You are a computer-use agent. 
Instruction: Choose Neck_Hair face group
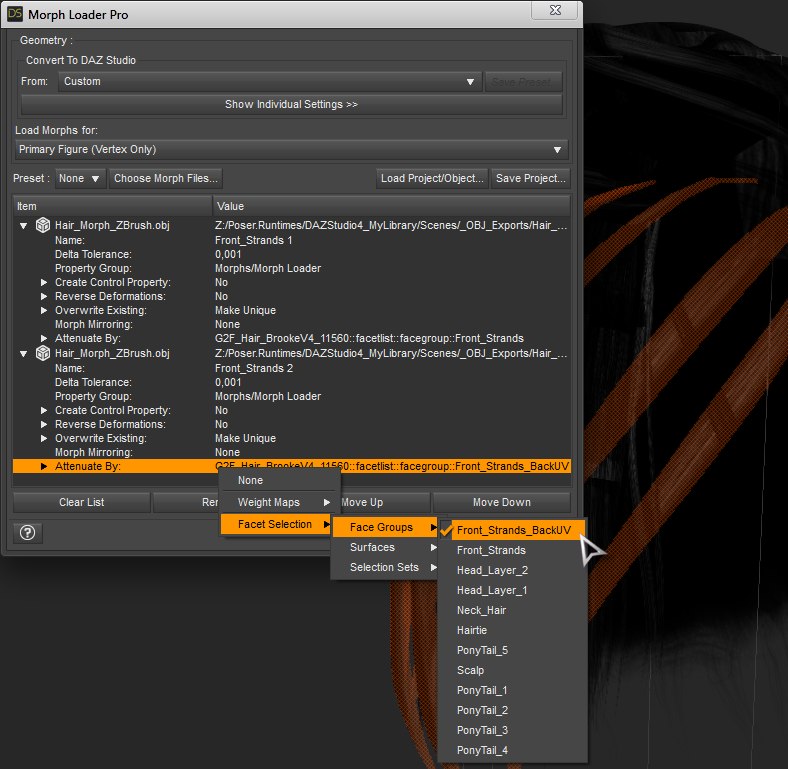(513, 610)
